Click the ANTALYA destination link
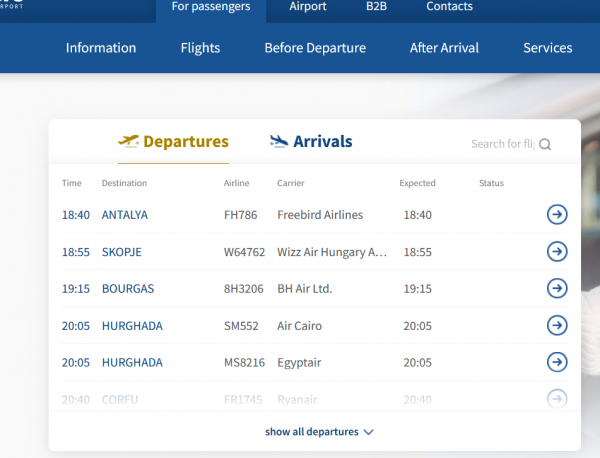Image resolution: width=600 pixels, height=458 pixels. pos(125,215)
